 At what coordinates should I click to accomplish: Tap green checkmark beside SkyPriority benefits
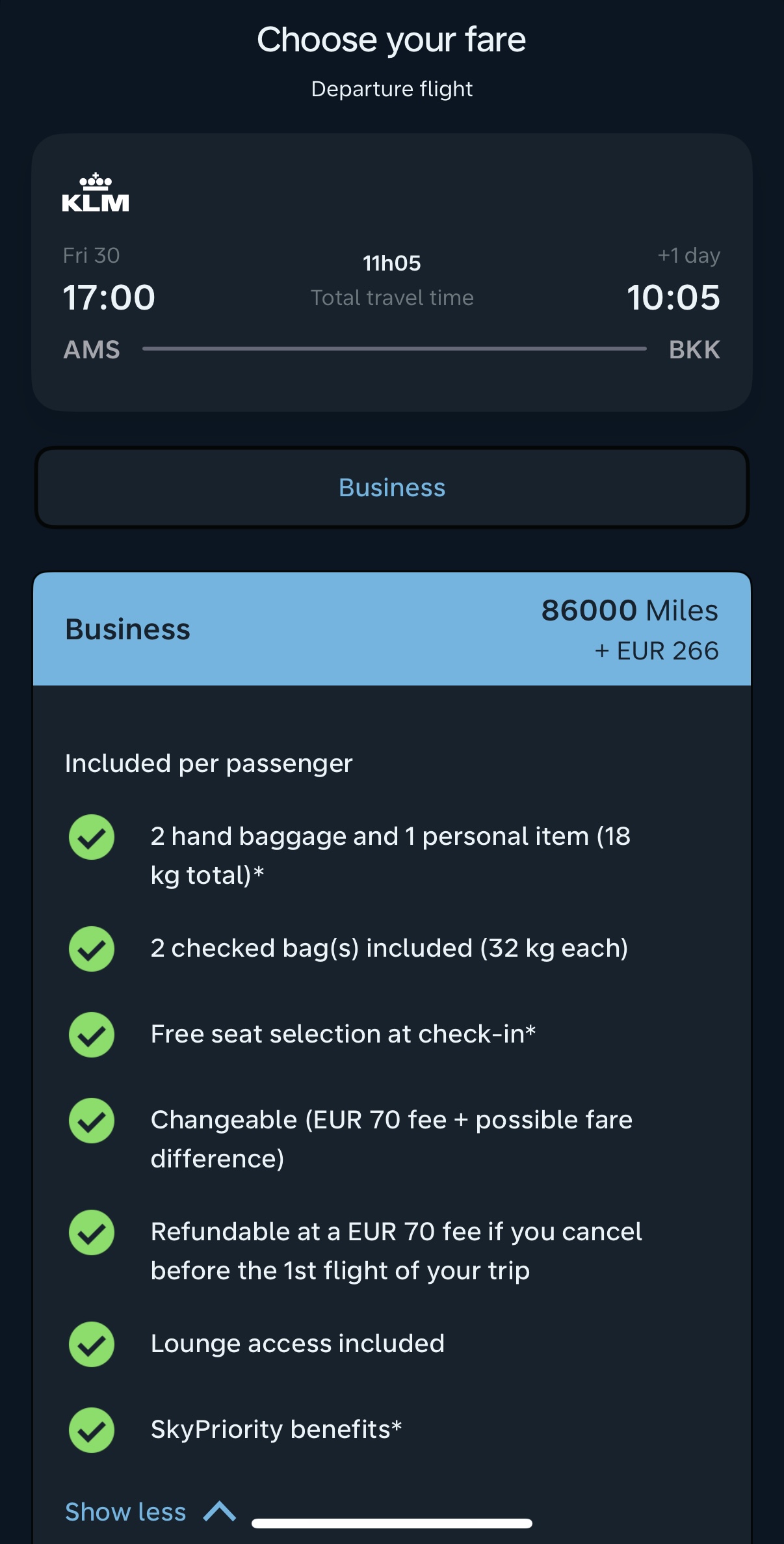click(x=92, y=1430)
